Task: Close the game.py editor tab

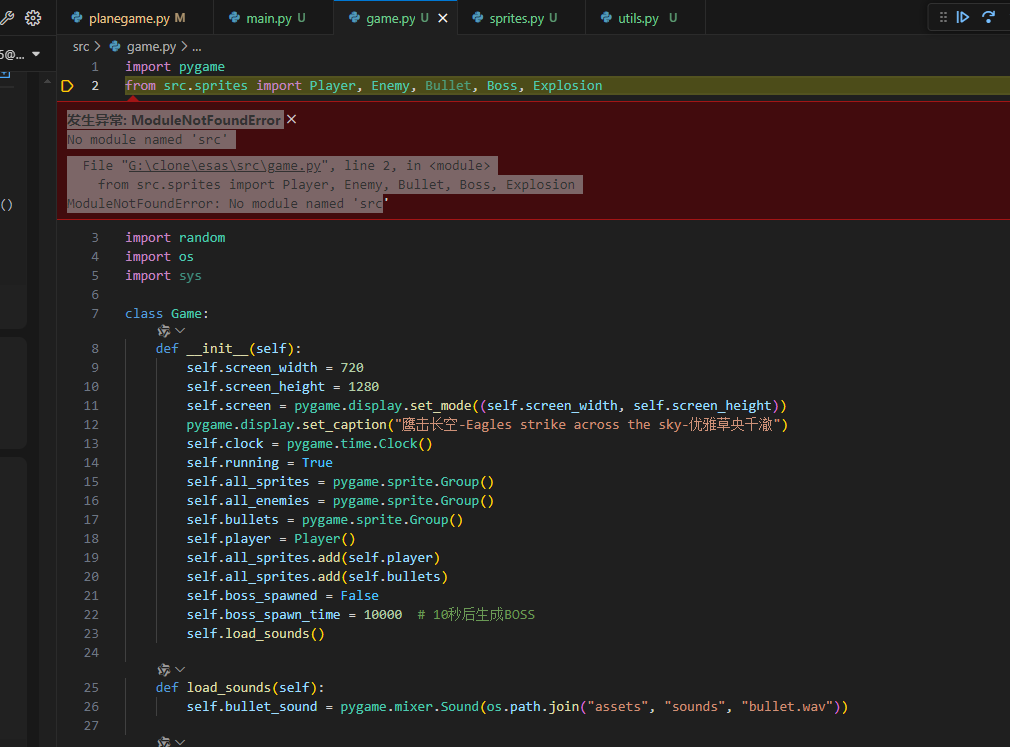Action: (443, 18)
